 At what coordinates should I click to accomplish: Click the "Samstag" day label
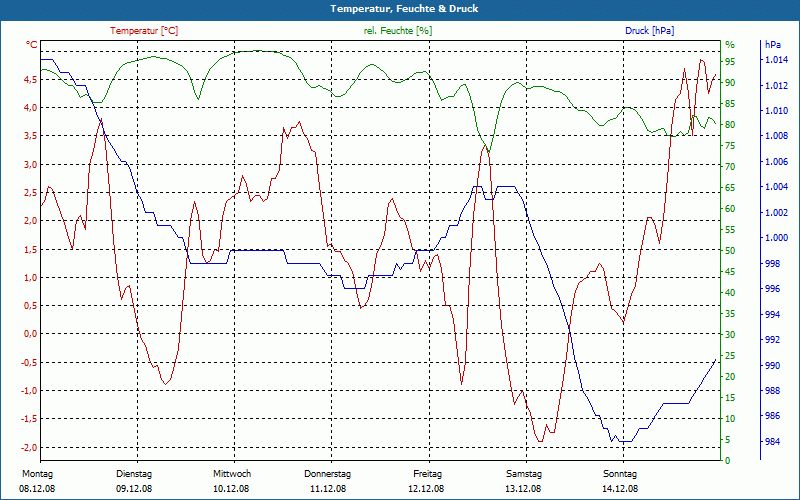[x=524, y=474]
